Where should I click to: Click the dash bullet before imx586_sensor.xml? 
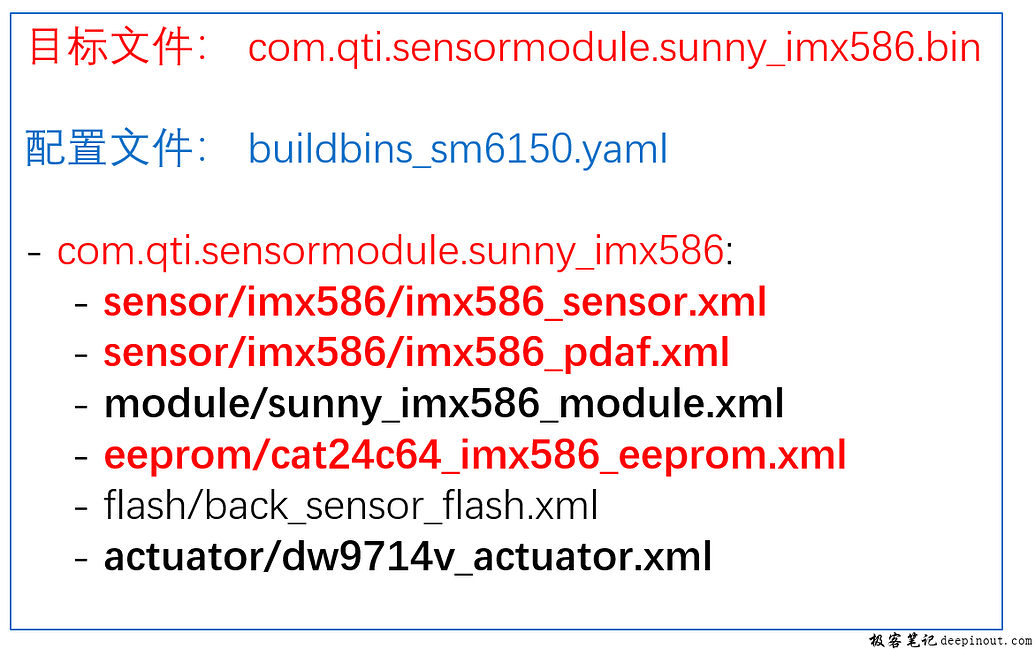[x=82, y=303]
